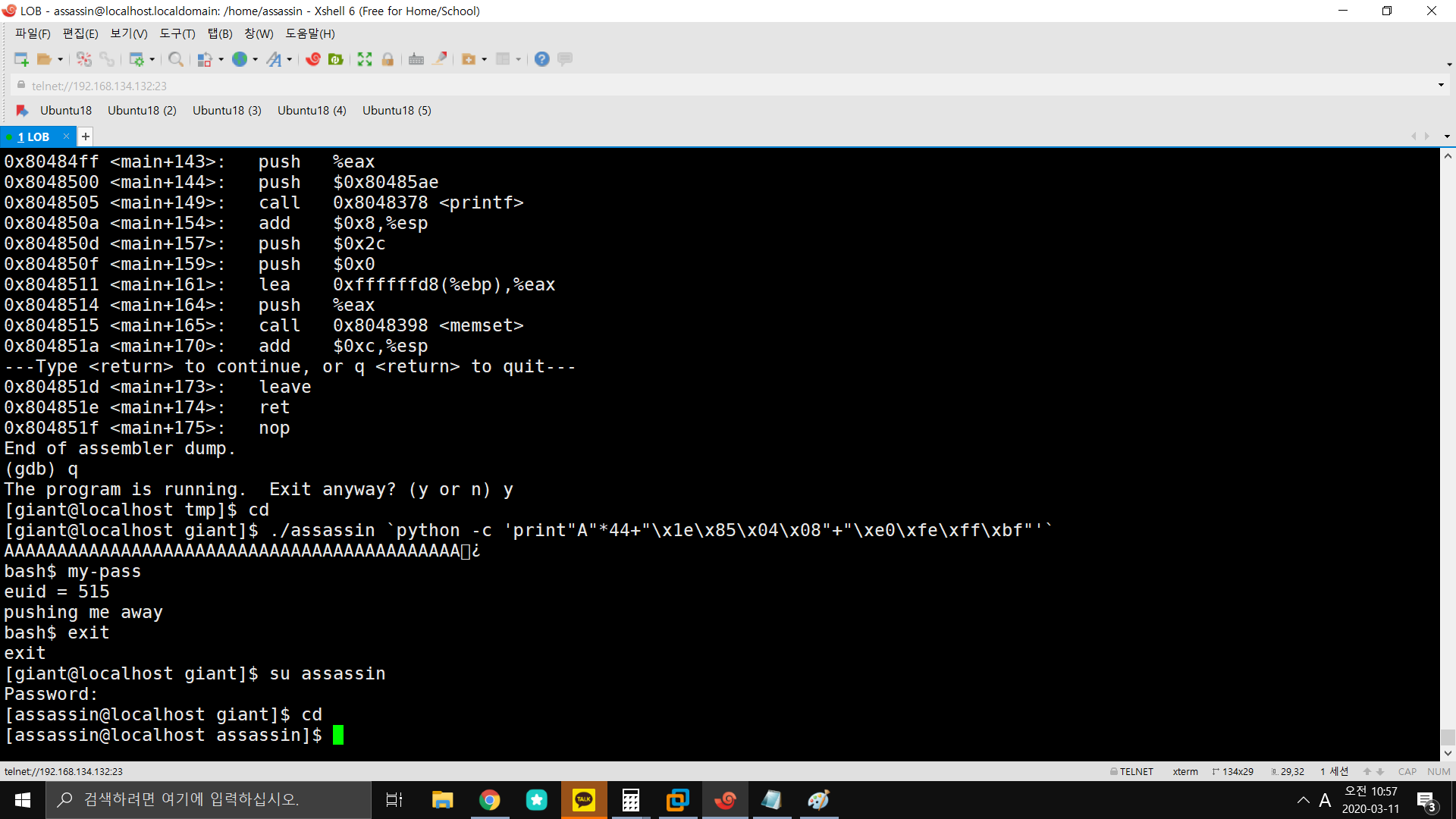The image size is (1456, 819).
Task: Open the 보기(V) menu
Action: [128, 33]
